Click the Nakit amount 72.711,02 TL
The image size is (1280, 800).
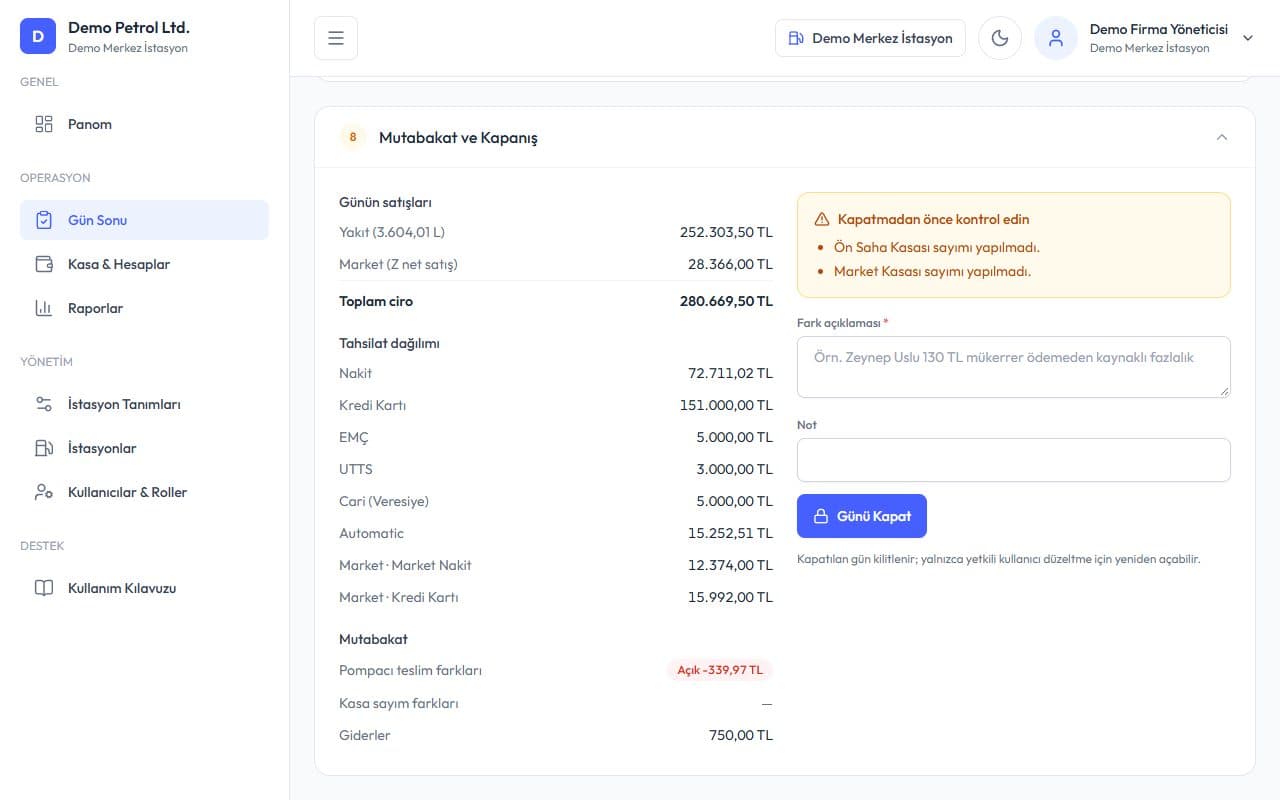click(x=730, y=373)
